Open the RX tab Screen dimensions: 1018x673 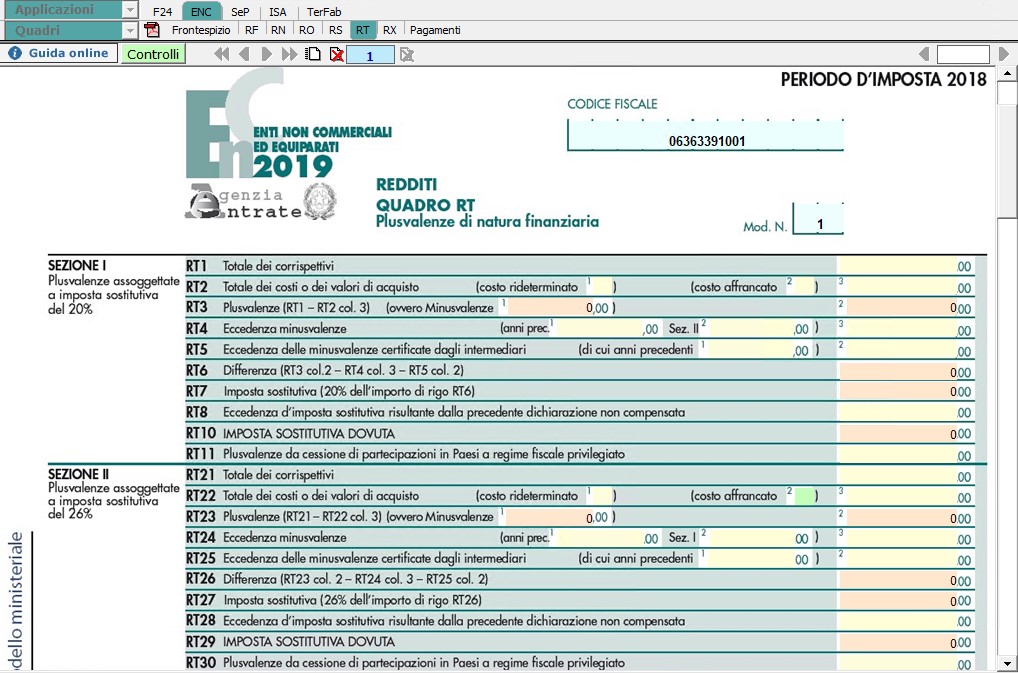[x=390, y=30]
